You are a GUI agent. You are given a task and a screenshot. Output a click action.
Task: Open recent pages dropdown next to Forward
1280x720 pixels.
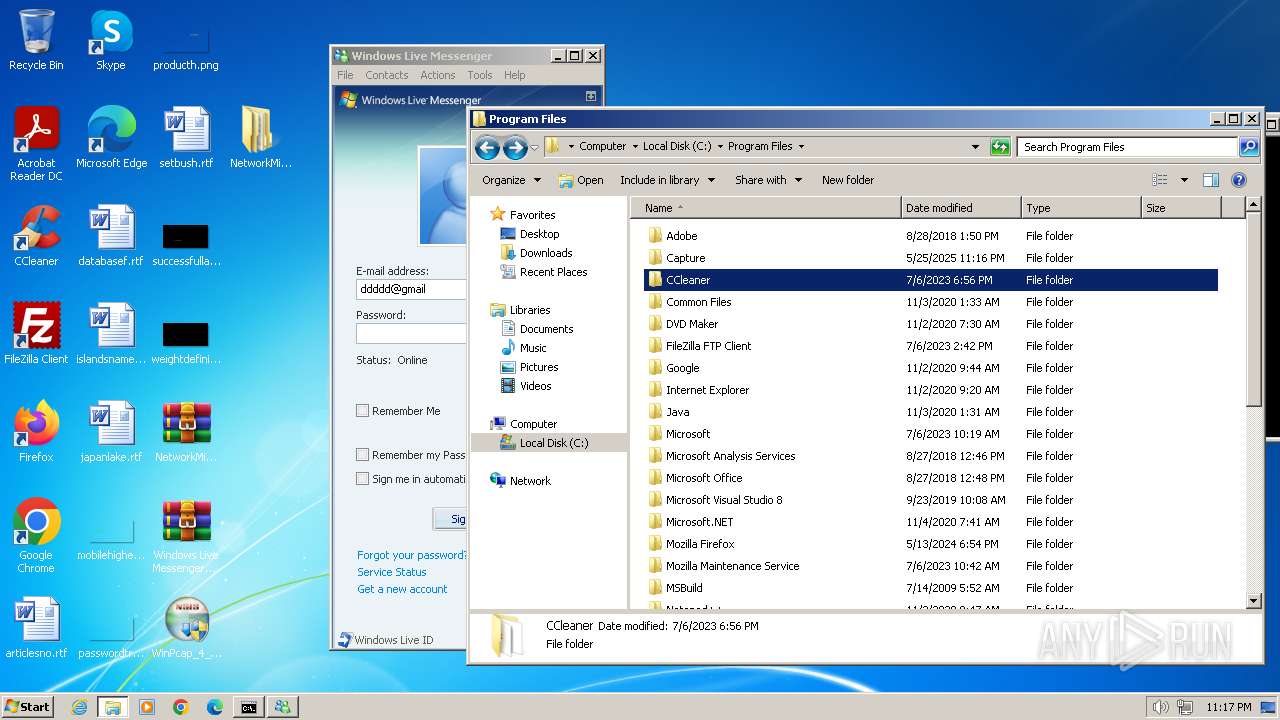pyautogui.click(x=535, y=147)
